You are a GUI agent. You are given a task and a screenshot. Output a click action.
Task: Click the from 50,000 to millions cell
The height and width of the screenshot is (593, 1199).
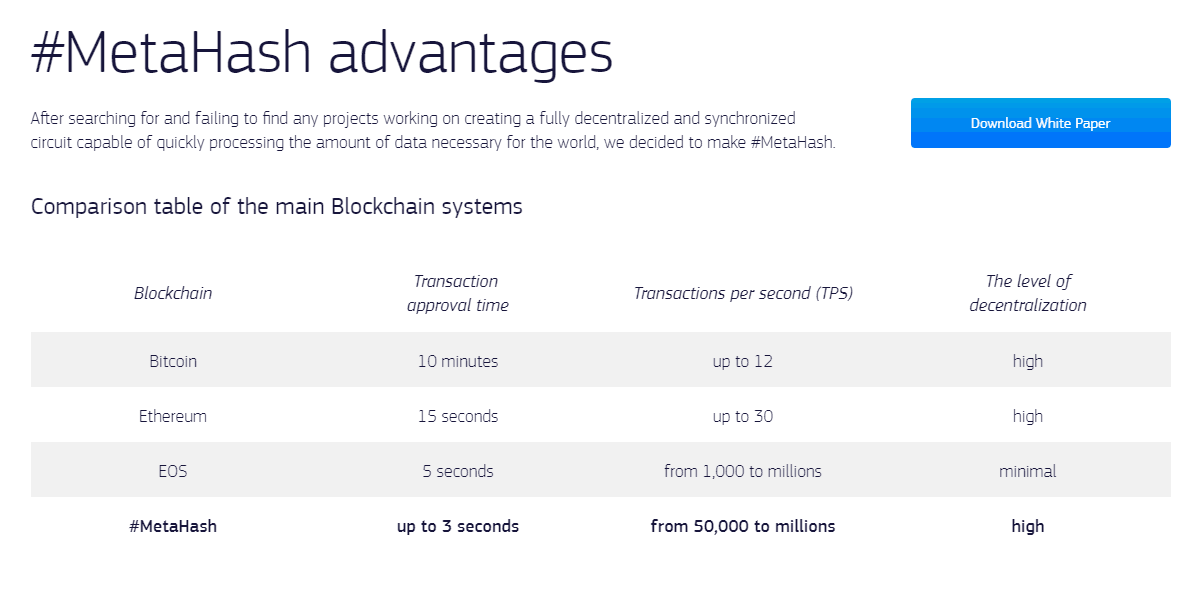point(742,526)
